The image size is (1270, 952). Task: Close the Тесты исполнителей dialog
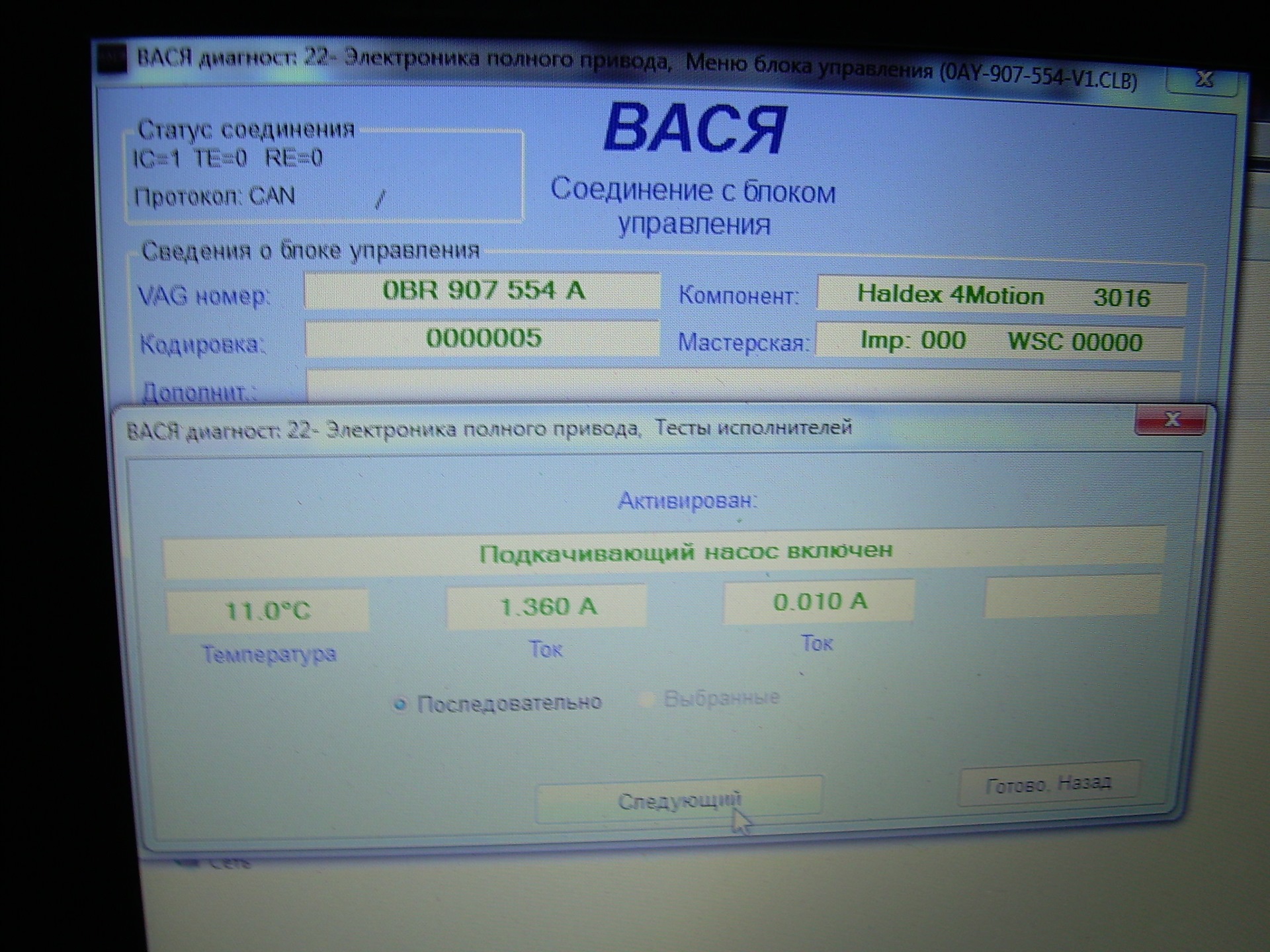[1171, 419]
